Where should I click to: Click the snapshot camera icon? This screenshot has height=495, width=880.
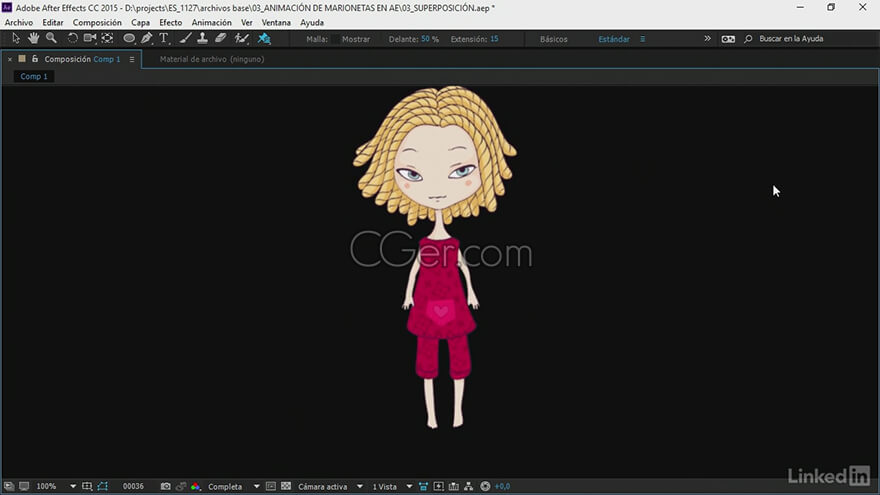coord(166,486)
